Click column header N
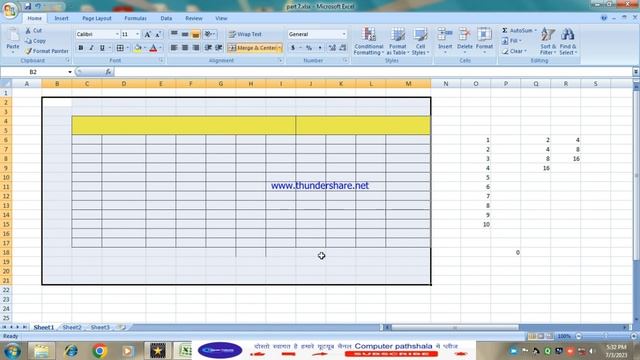 446,84
